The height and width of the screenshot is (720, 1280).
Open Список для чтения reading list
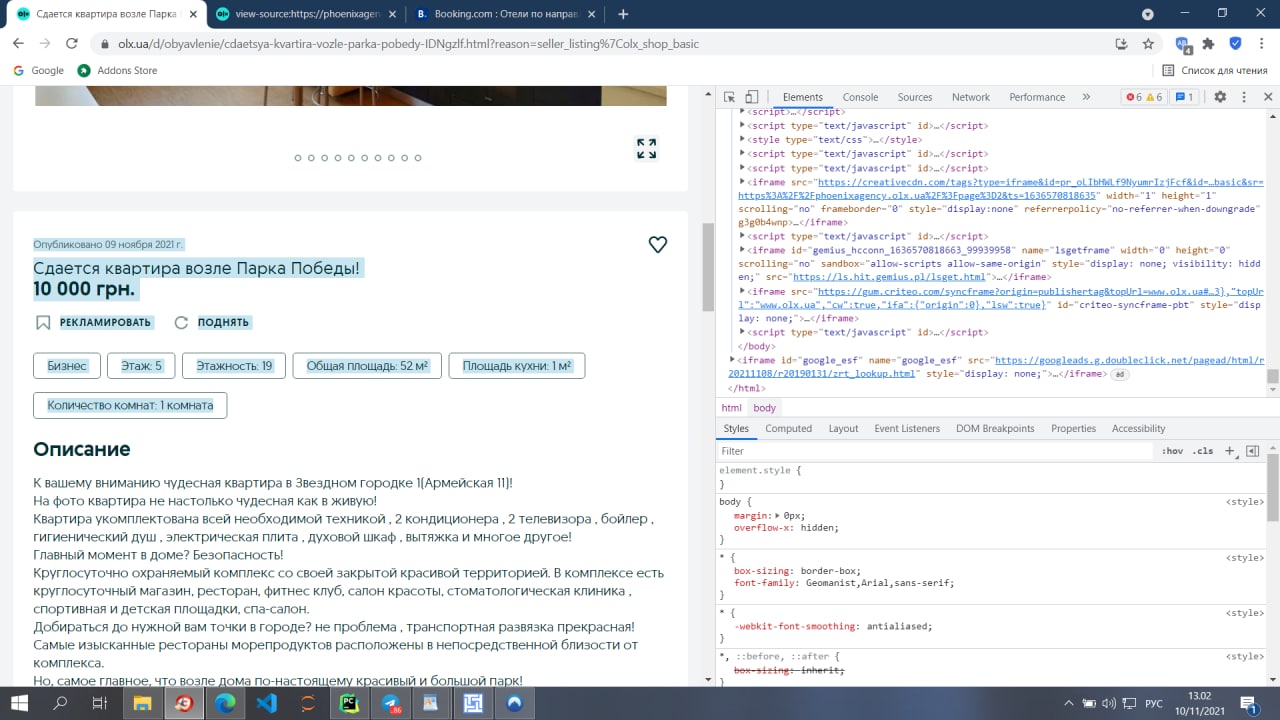[x=1214, y=70]
